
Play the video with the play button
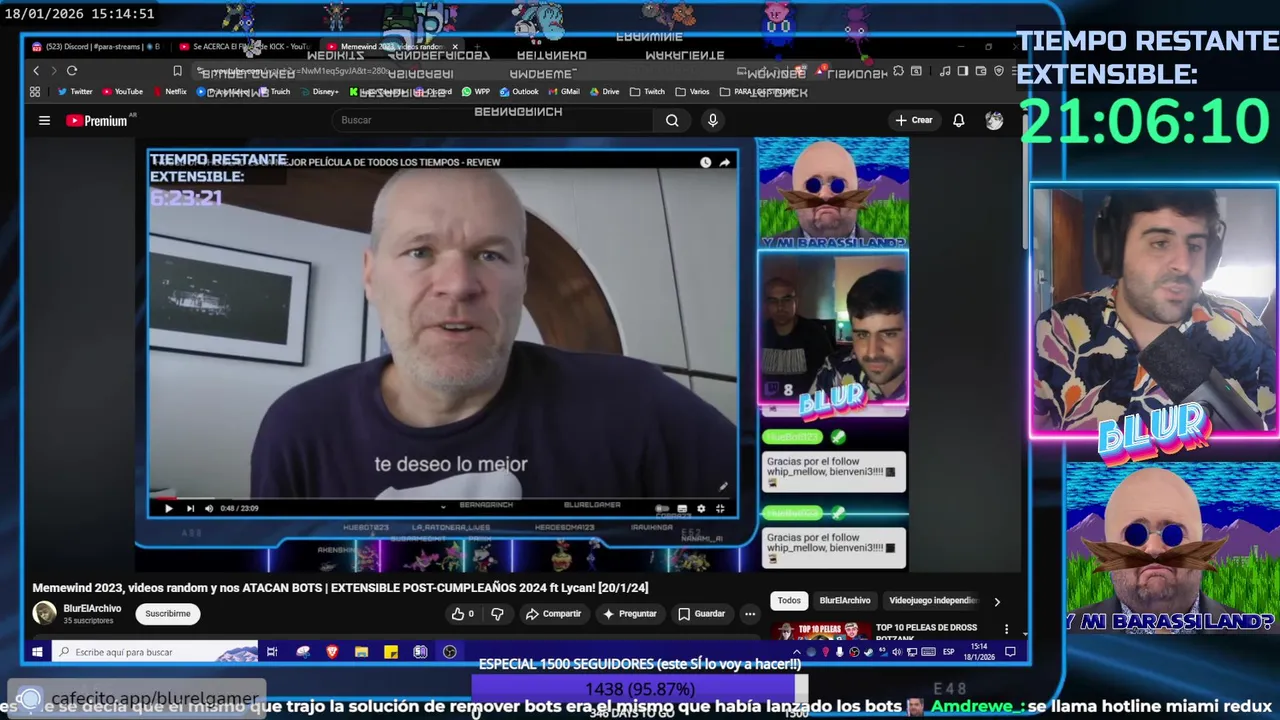pyautogui.click(x=168, y=508)
